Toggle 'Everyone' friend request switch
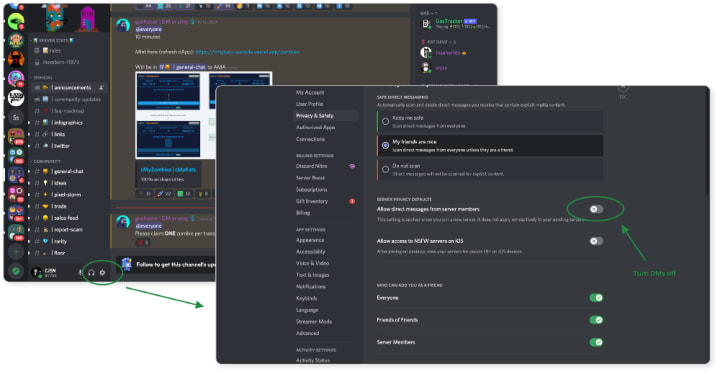Screen dimensions: 720x374 [x=596, y=298]
